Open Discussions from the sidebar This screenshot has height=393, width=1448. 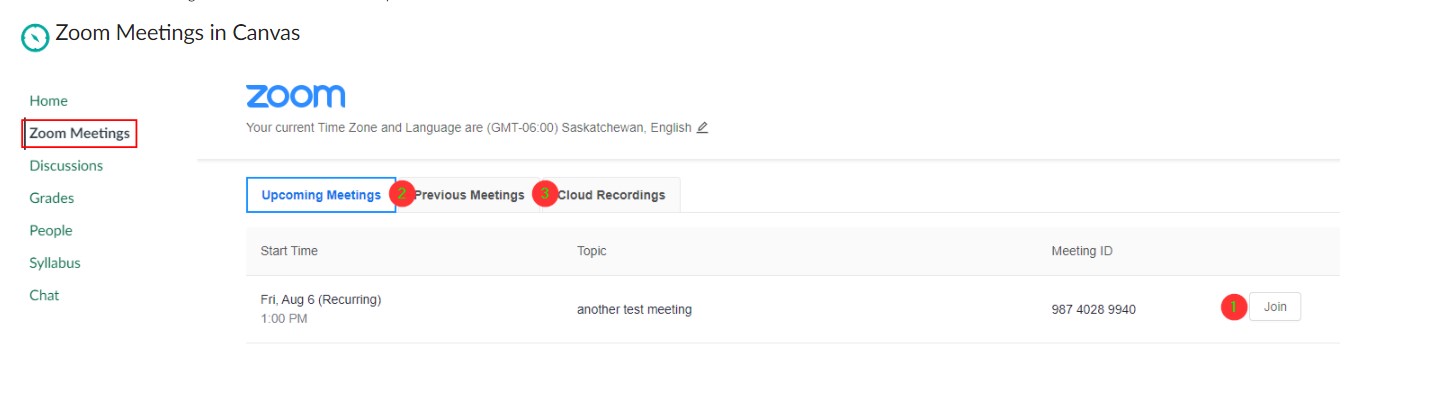[66, 166]
